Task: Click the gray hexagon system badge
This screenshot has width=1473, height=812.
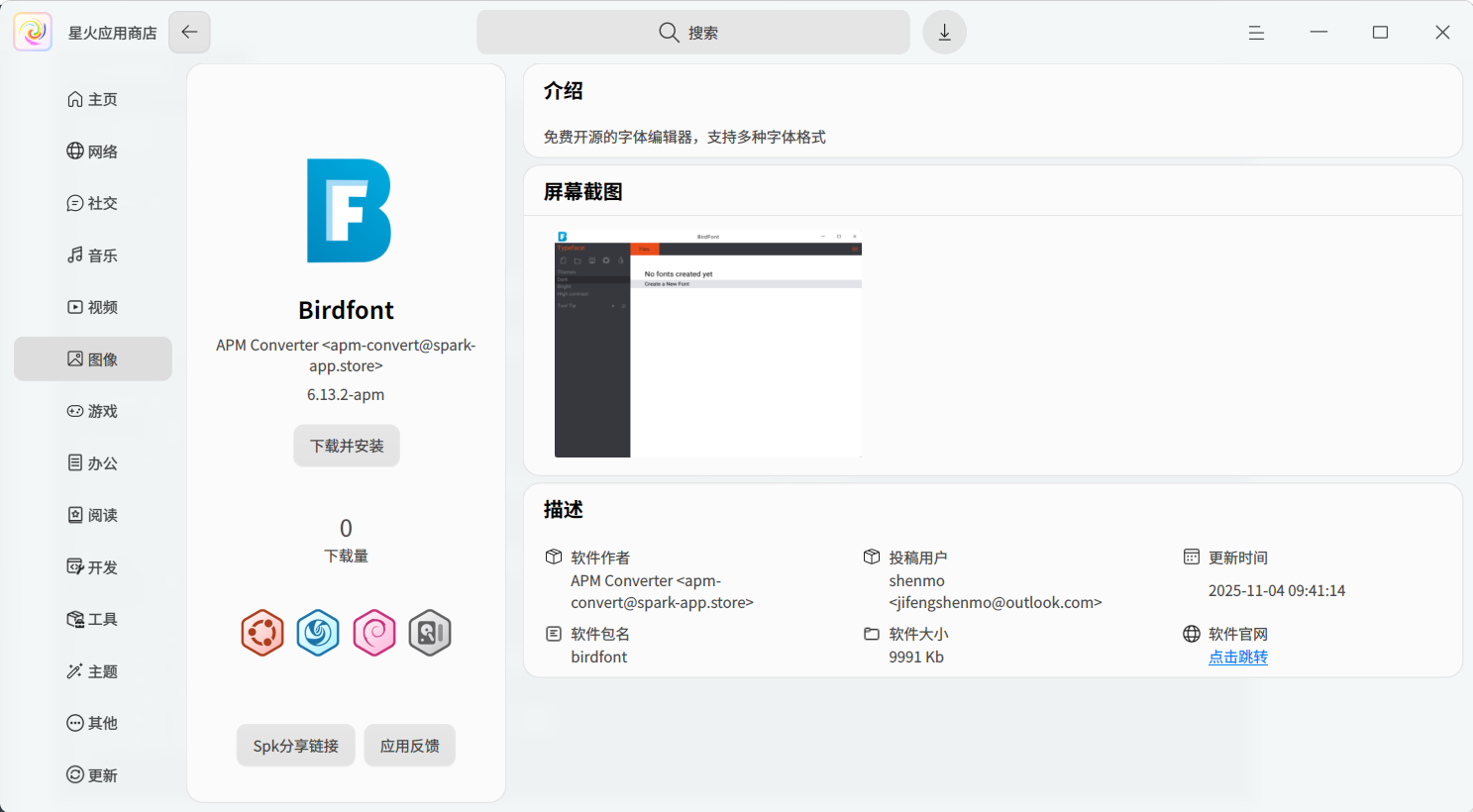Action: coord(430,633)
